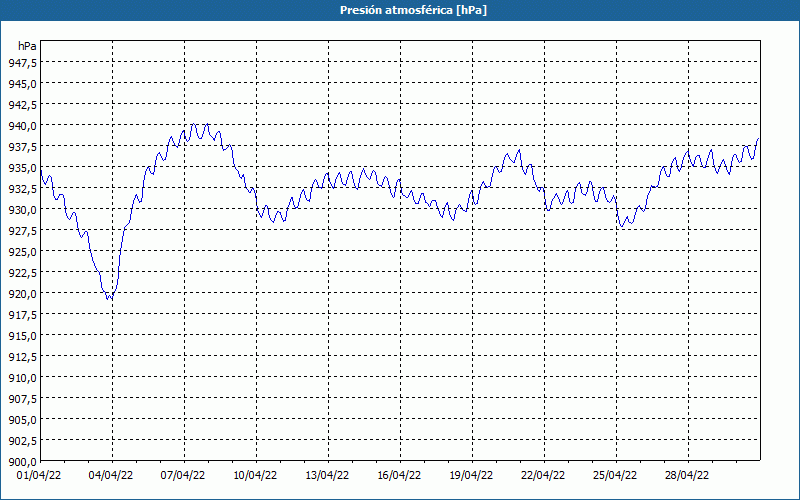Click the 937,5 axis value
This screenshot has width=800, height=500.
click(22, 147)
